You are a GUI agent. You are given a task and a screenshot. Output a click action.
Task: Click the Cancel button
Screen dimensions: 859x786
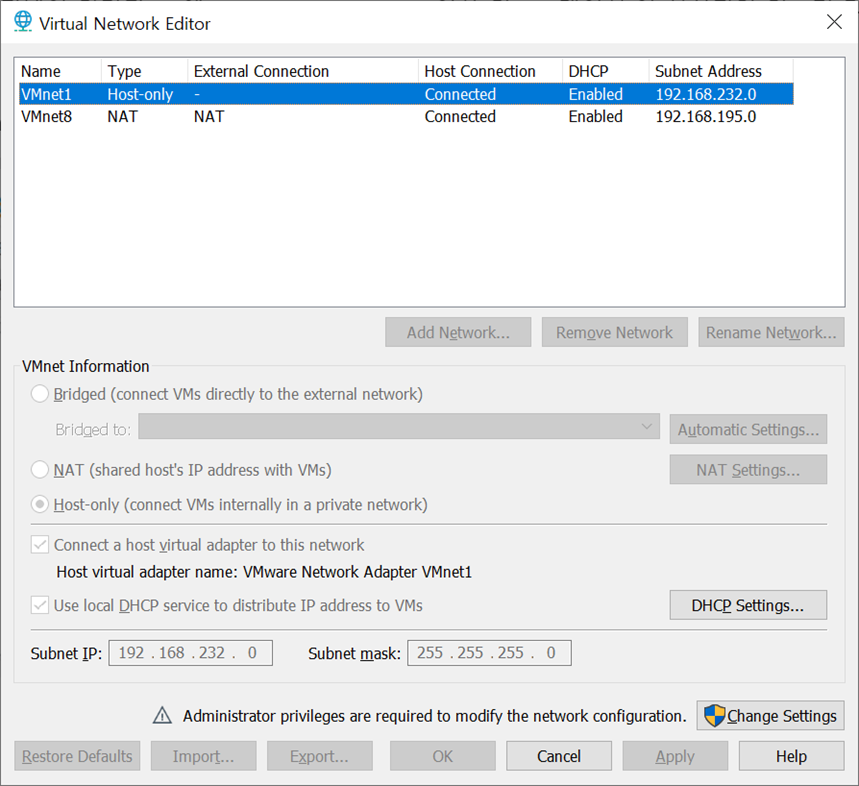coord(559,756)
